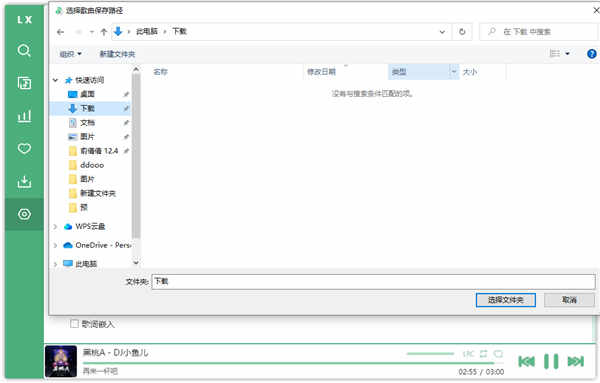
Task: Open the comment icon beside the loop icon
Action: [498, 354]
